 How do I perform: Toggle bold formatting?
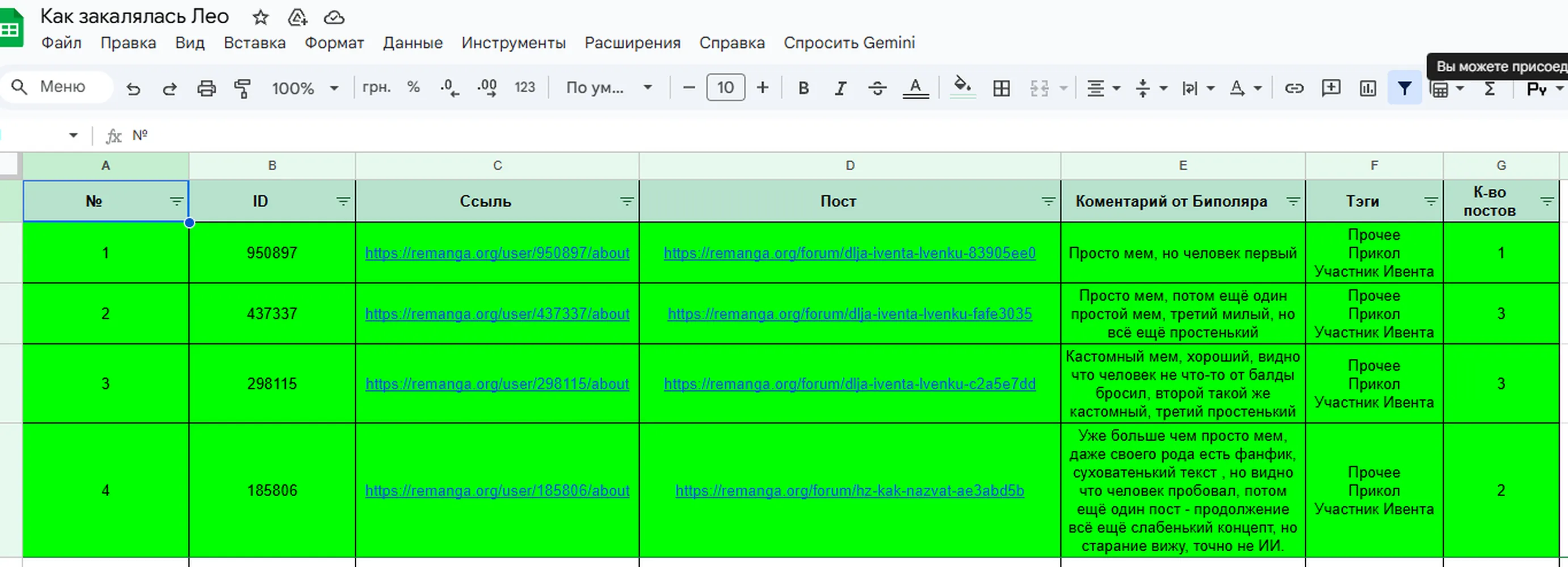(x=804, y=88)
